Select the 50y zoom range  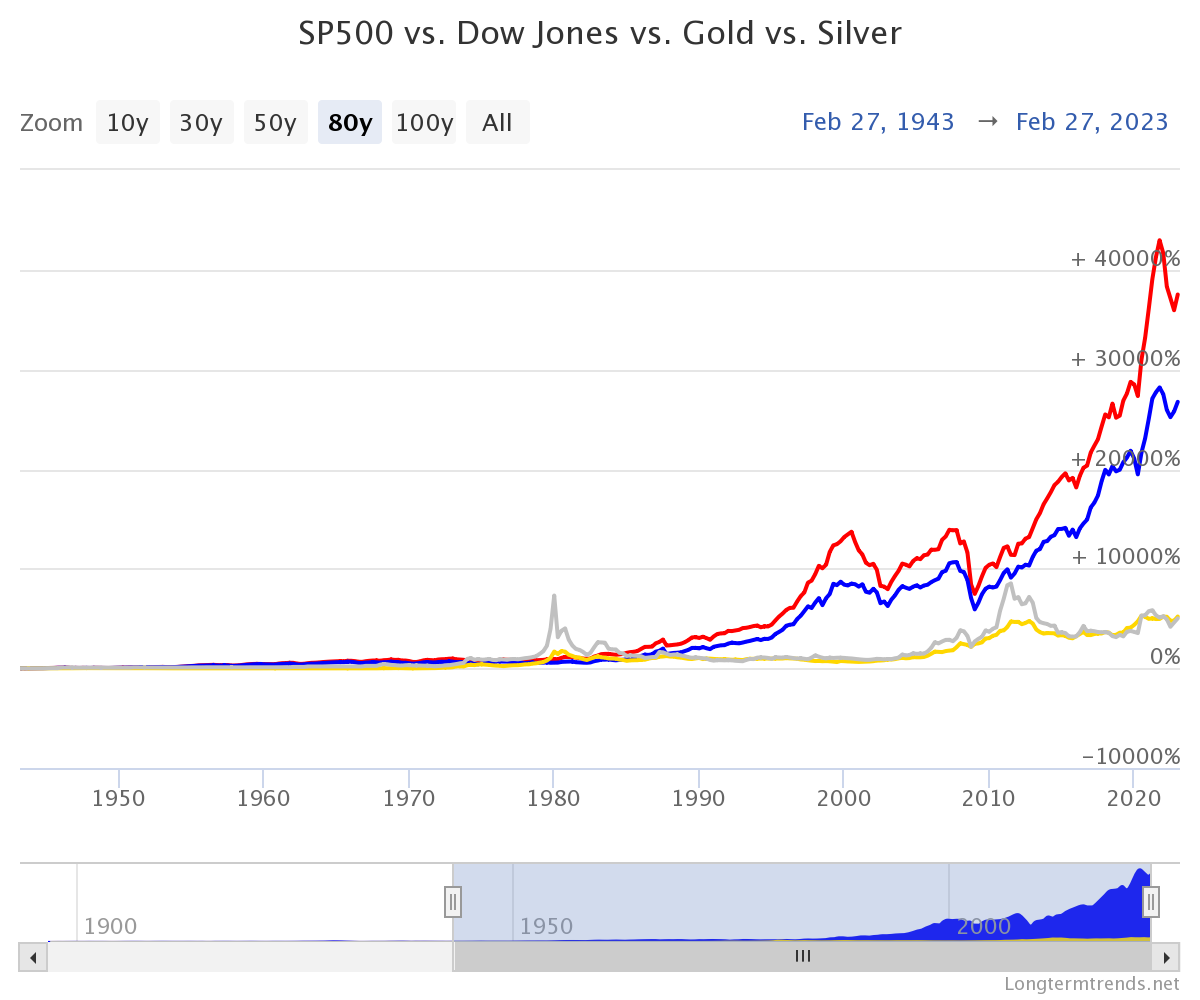[276, 122]
